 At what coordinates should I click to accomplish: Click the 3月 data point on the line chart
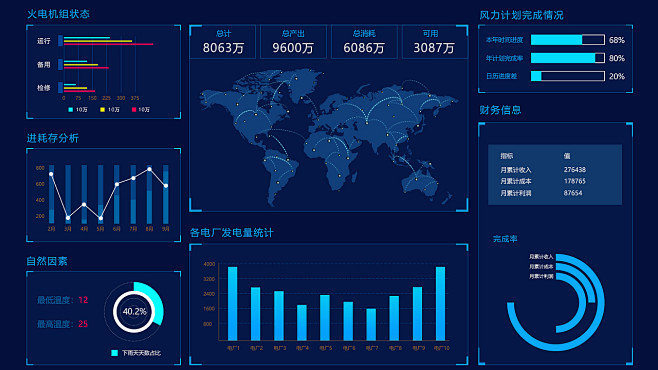[x=68, y=218]
